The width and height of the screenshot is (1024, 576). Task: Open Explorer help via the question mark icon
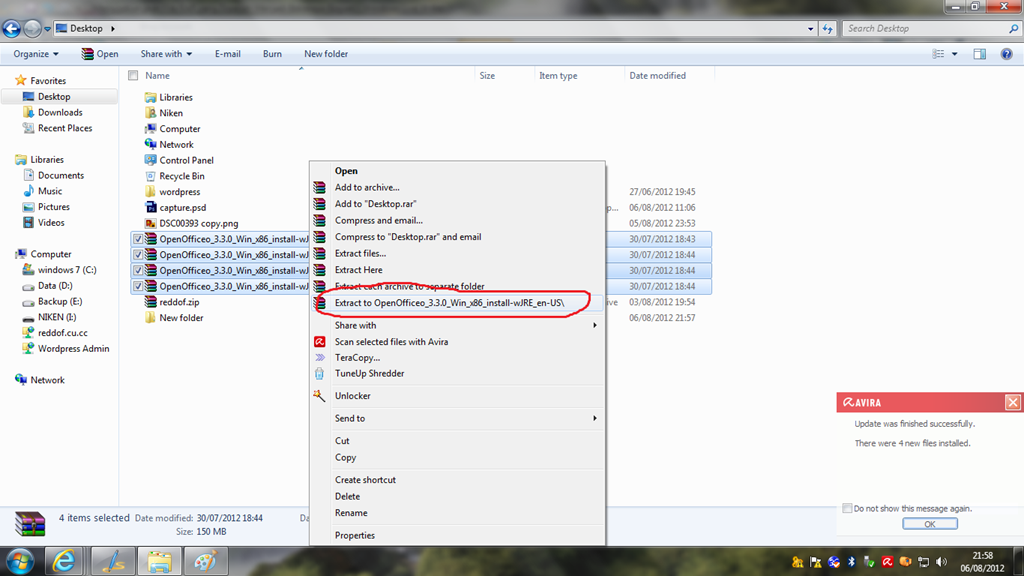(x=1006, y=53)
